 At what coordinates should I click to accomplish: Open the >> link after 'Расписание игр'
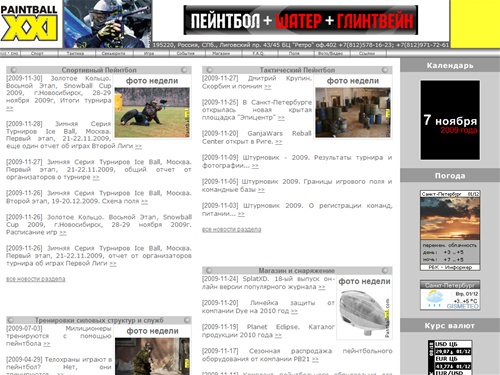pos(63,232)
